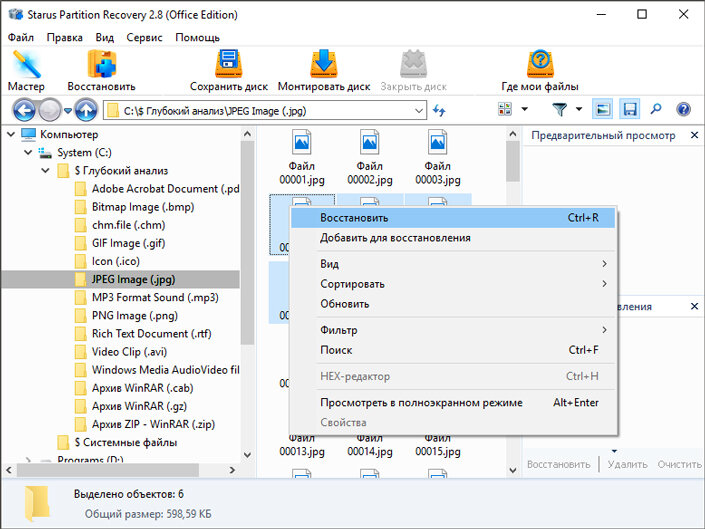
Task: Select file Файл 00015.jpg
Action: (437, 446)
